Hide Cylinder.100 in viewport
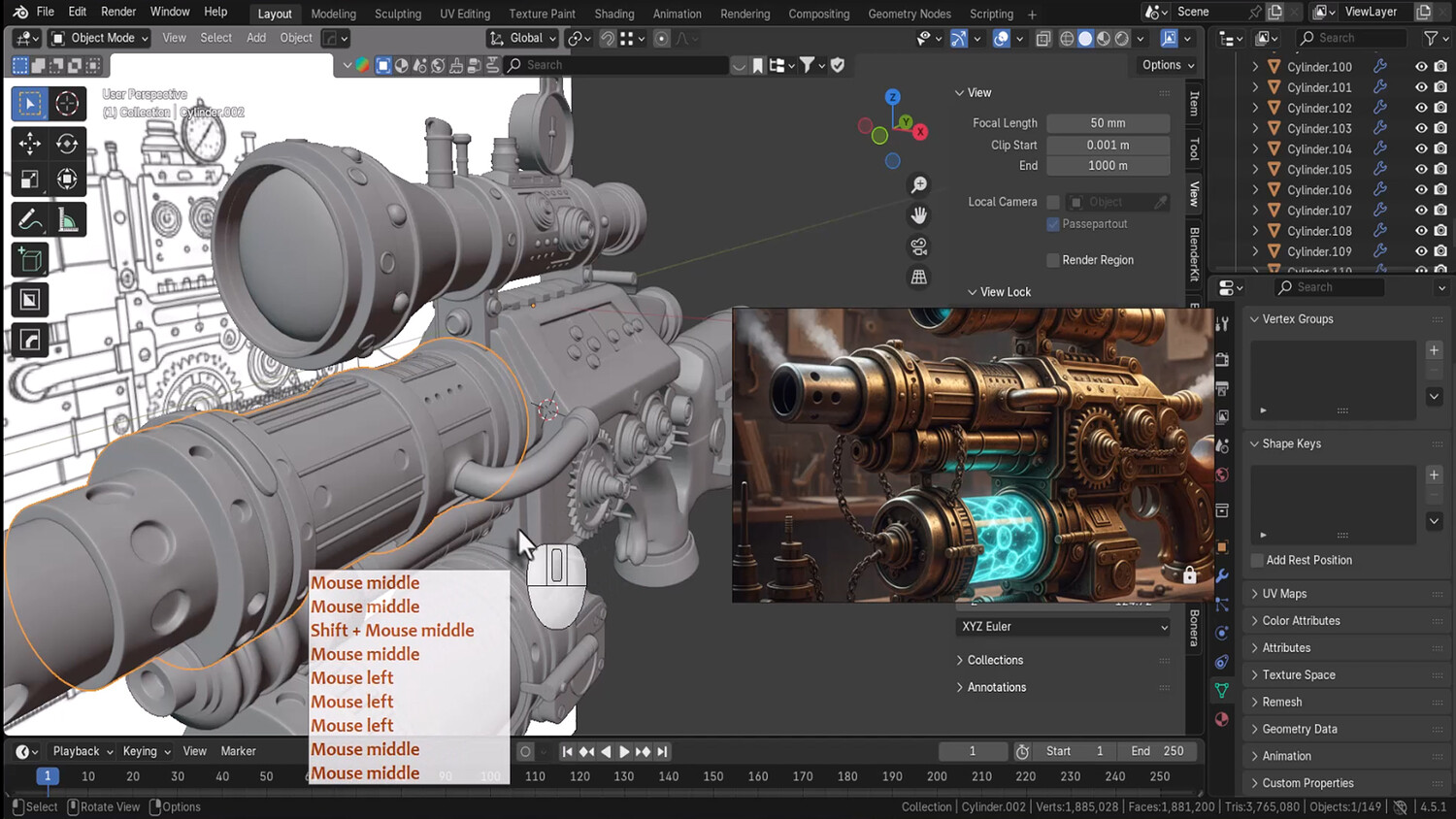Screen dimensions: 1456x819 pos(1421,67)
